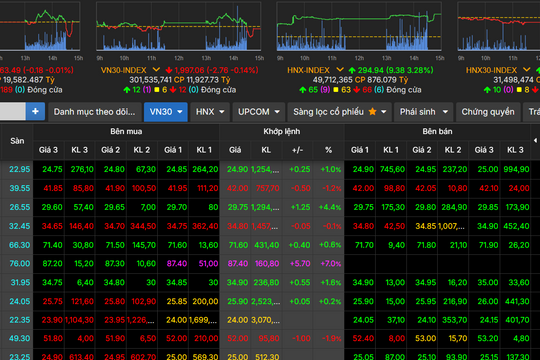Click the +4.4% percent value
The width and height of the screenshot is (540, 360).
coord(330,207)
